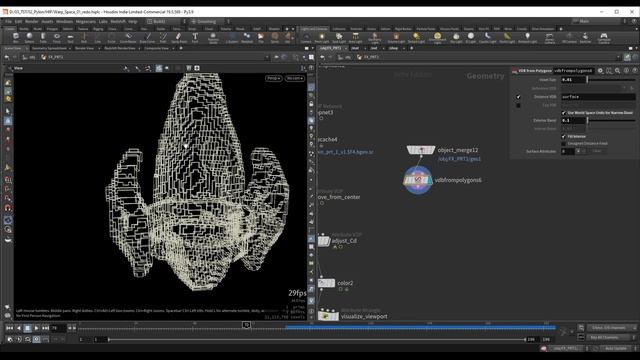
Task: Toggle Use World Space Units for Narrow Band
Action: (564, 113)
